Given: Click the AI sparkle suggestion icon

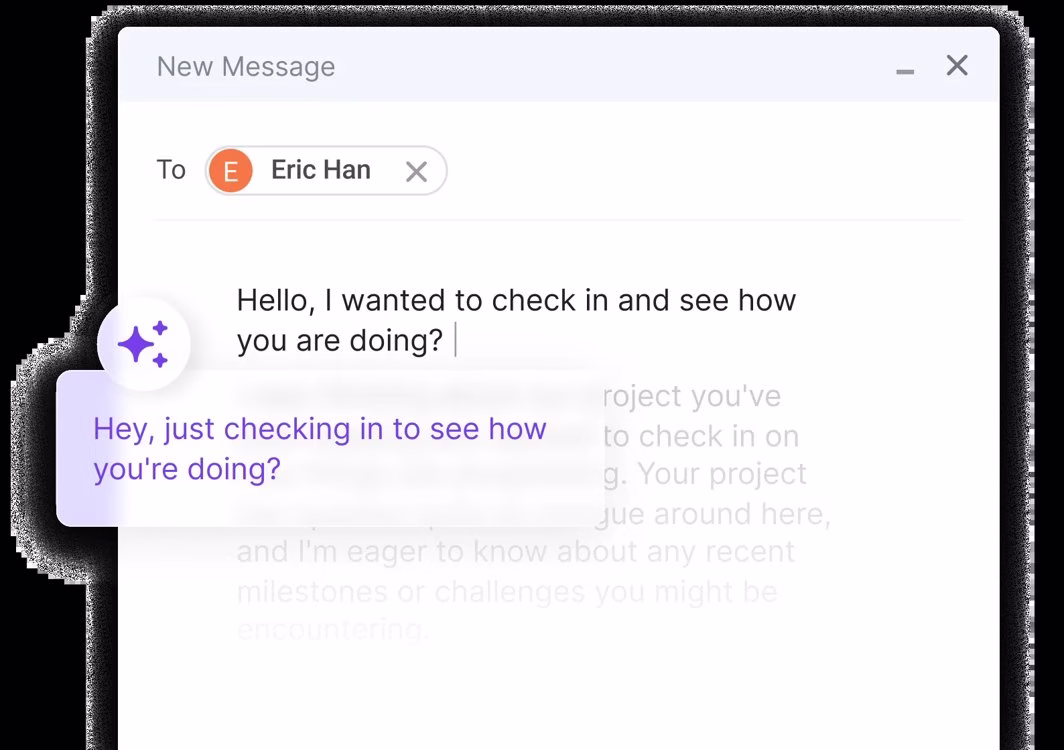Looking at the screenshot, I should [143, 344].
